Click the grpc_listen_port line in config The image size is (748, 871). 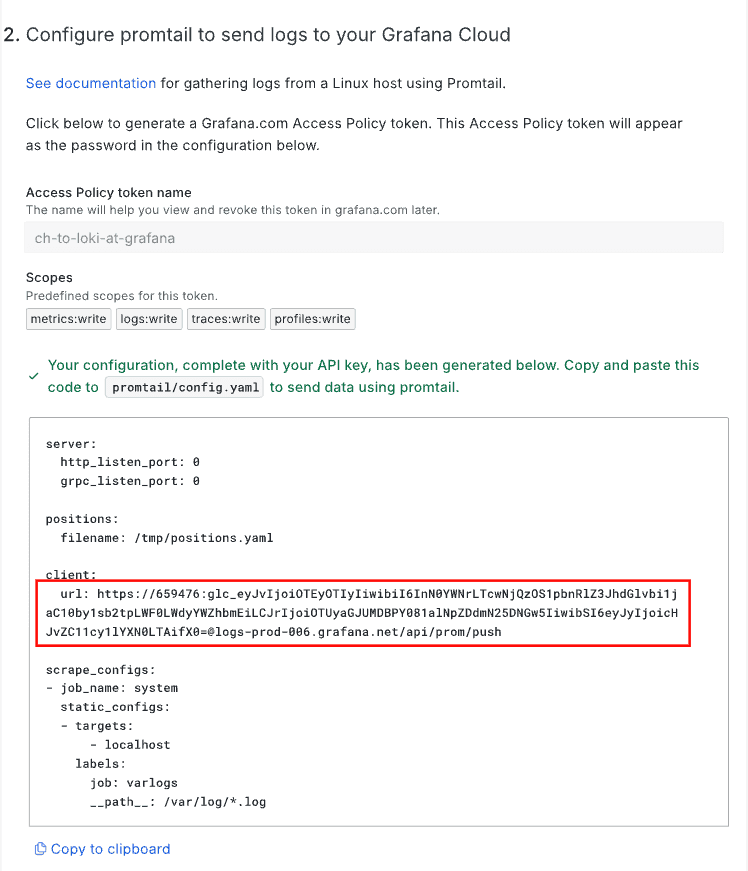pyautogui.click(x=130, y=481)
